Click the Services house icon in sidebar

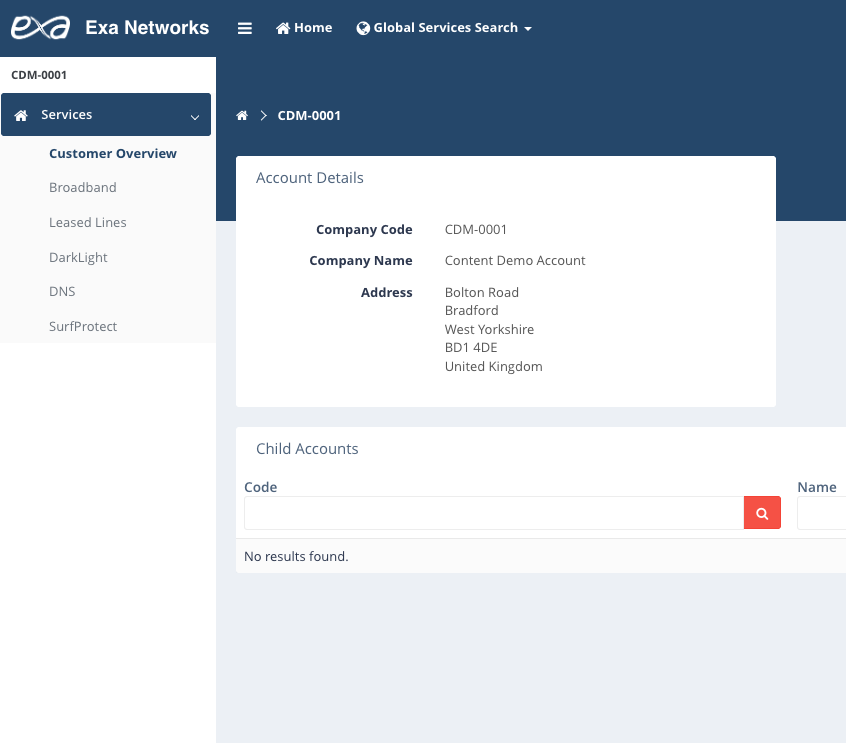coord(21,116)
